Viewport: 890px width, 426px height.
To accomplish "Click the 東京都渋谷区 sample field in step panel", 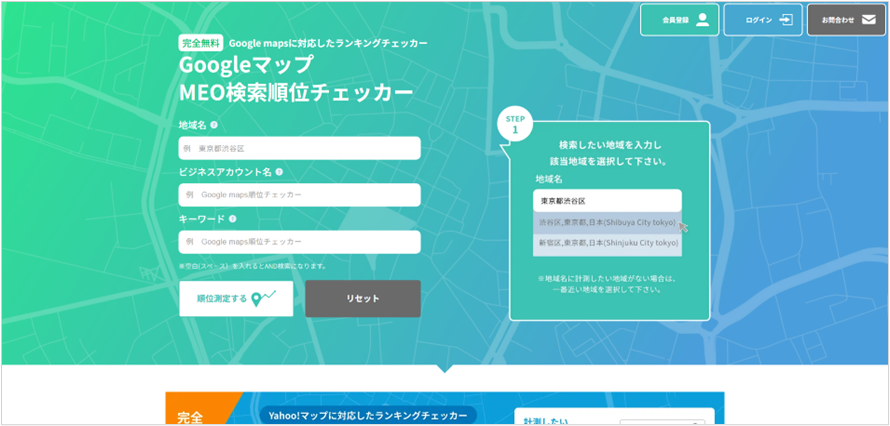I will (x=607, y=201).
